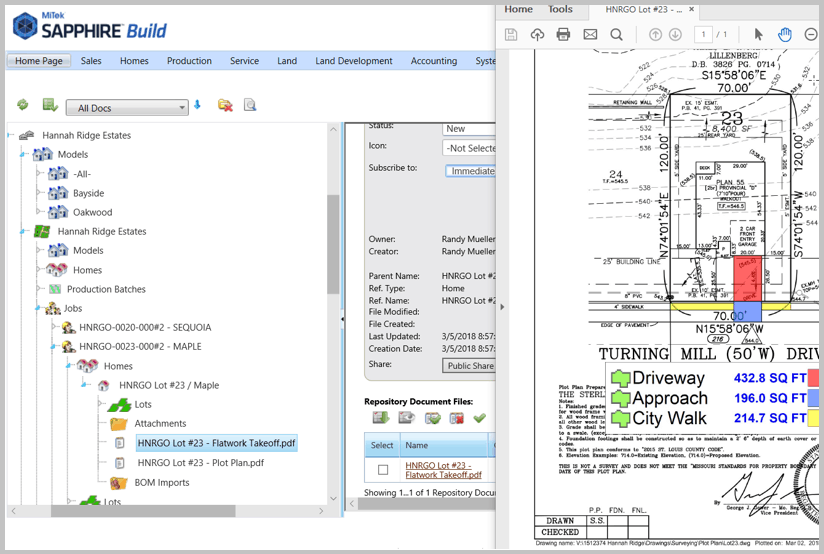
Task: Open the Icon dropdown -Not Selected-
Action: coord(469,148)
